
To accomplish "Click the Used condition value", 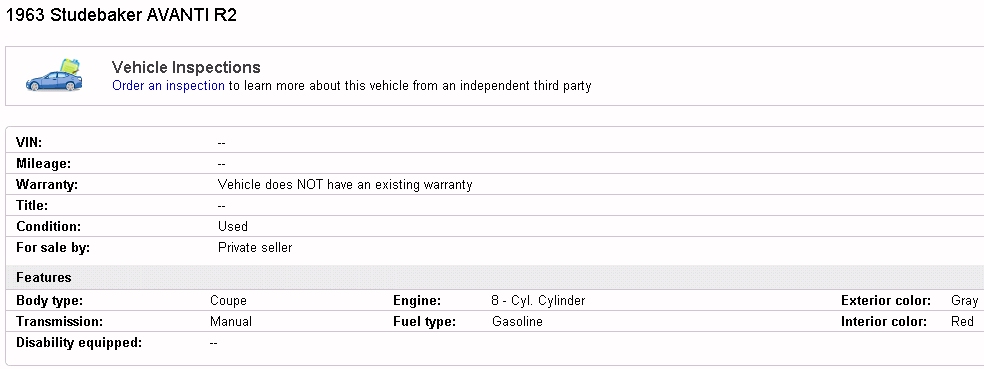I will point(233,227).
